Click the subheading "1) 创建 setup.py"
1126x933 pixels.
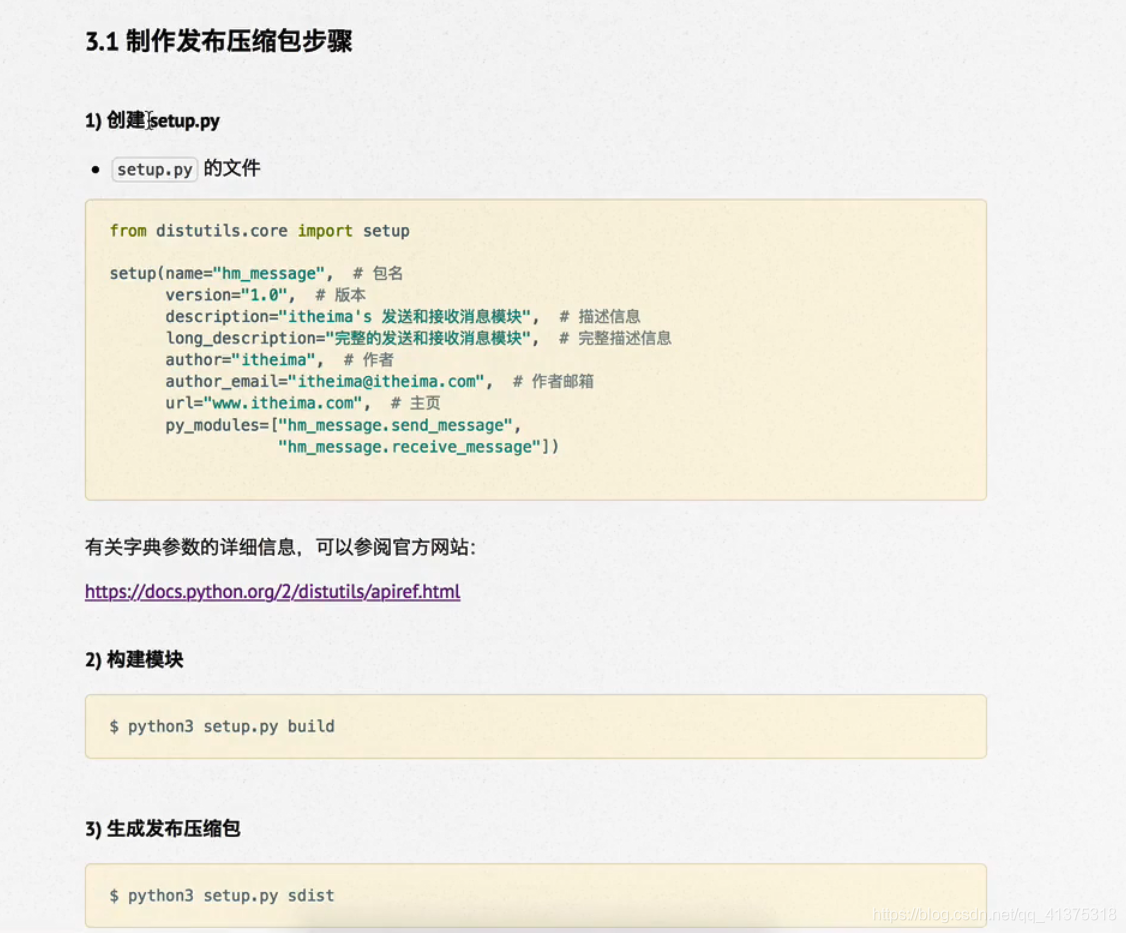(152, 120)
